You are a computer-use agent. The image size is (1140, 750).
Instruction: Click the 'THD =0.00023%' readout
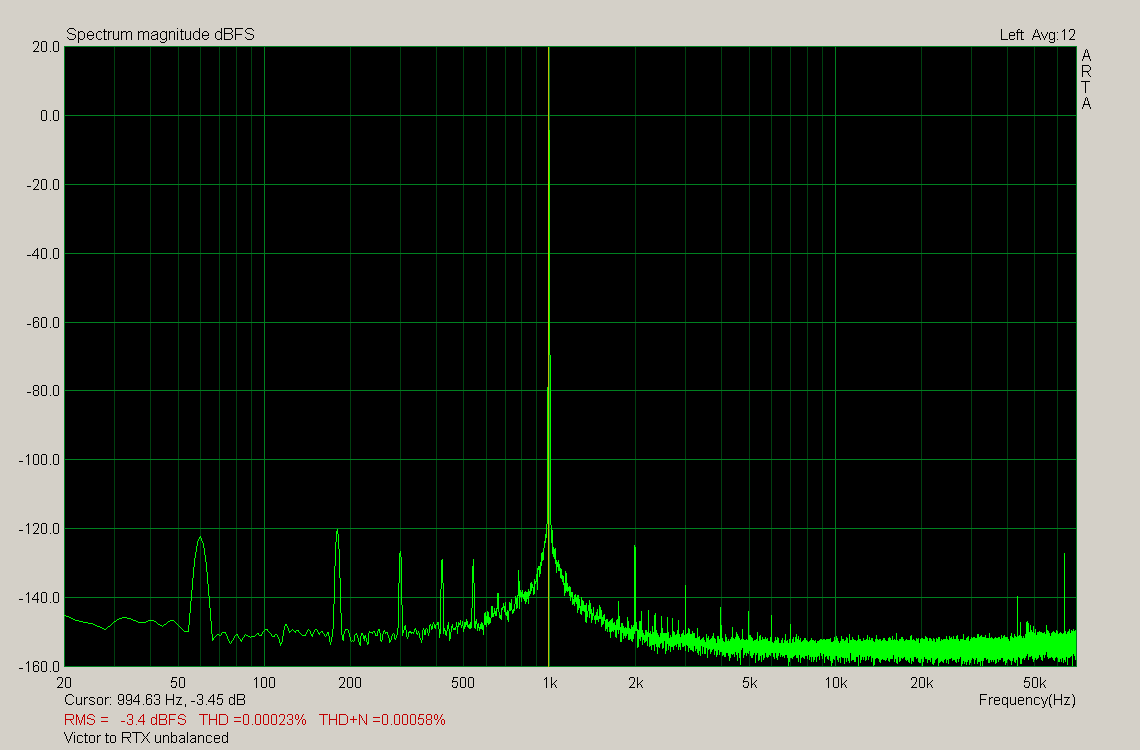click(x=253, y=720)
